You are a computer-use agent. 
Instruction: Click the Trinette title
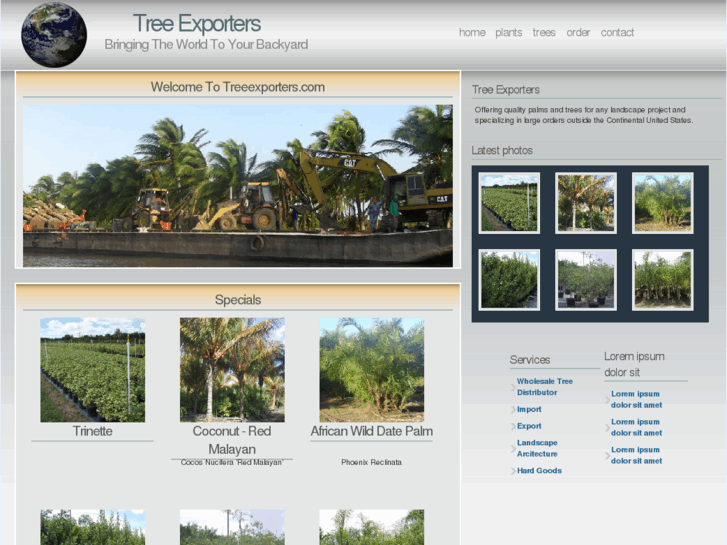tap(93, 431)
